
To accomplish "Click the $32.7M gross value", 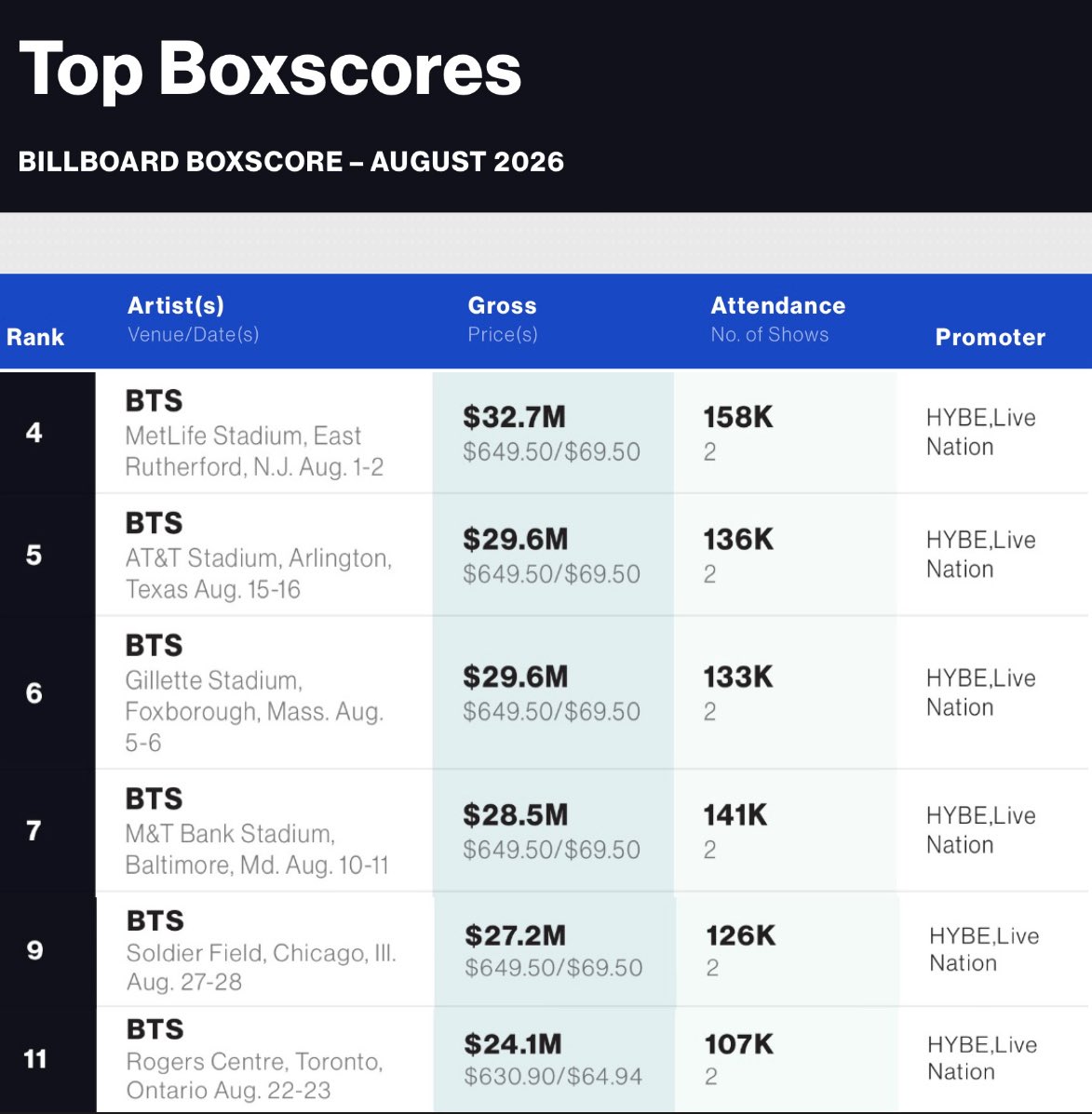I will point(514,417).
